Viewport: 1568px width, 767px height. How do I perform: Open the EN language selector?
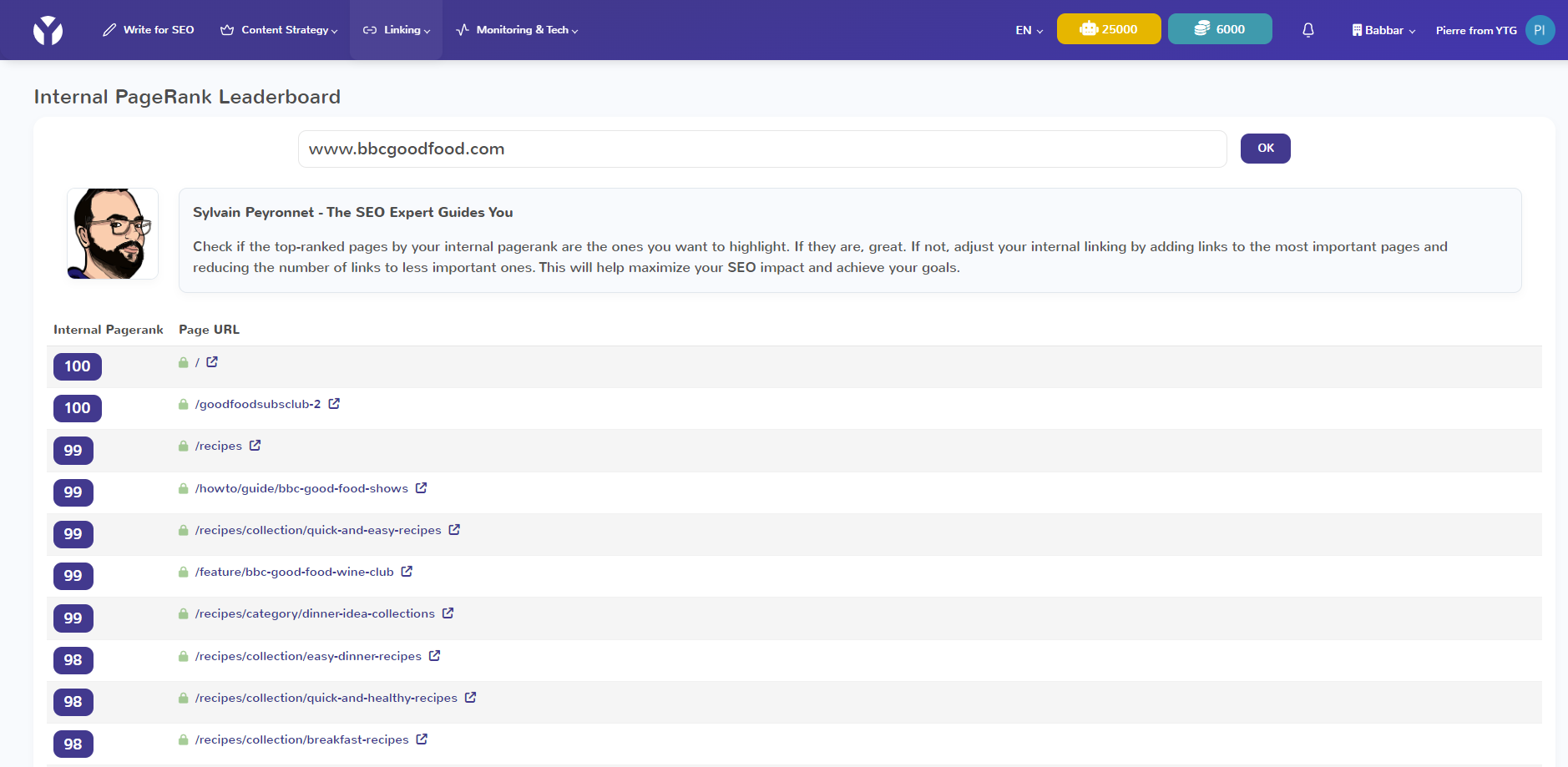[x=1029, y=30]
